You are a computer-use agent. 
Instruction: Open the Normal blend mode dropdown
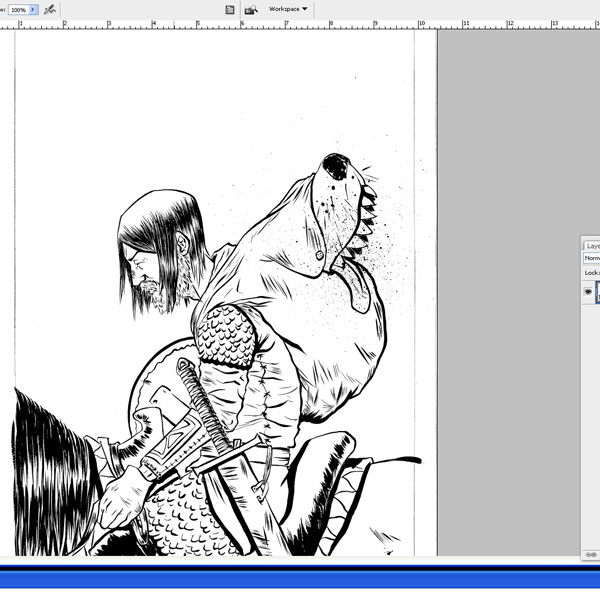[592, 258]
